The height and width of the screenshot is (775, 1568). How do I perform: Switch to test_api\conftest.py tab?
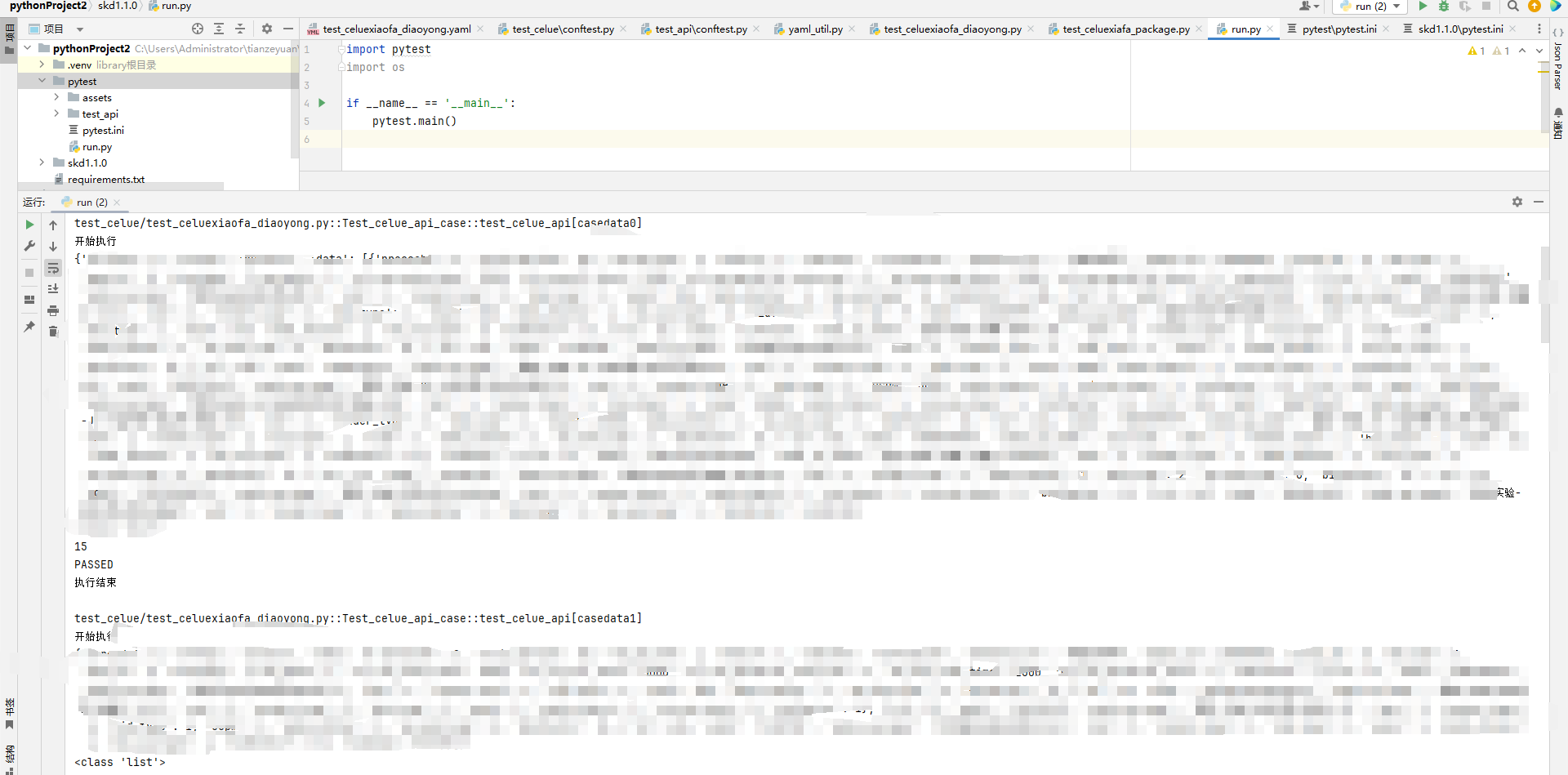click(702, 29)
